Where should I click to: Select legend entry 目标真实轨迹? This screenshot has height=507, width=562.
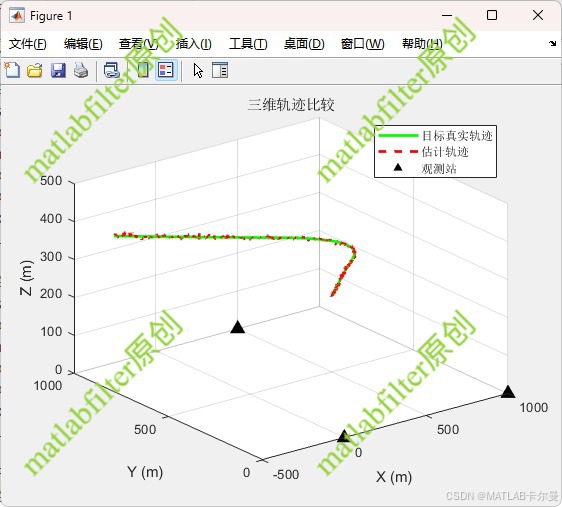pos(457,136)
